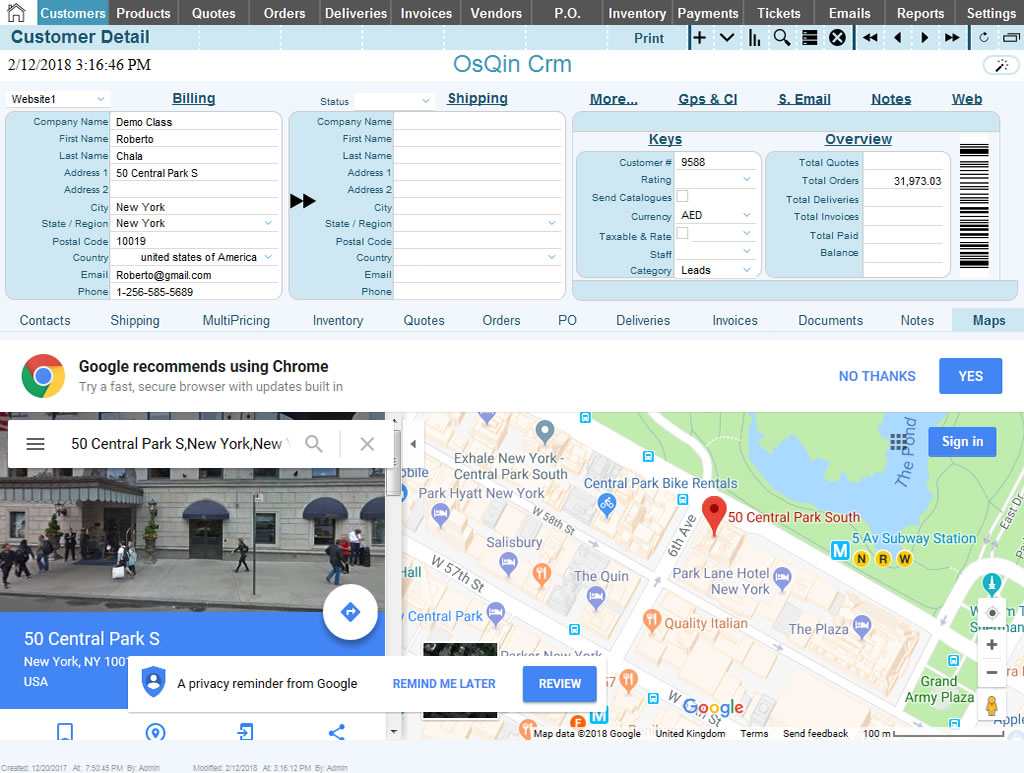Open the Currency AED dropdown
1024x773 pixels.
tap(746, 215)
